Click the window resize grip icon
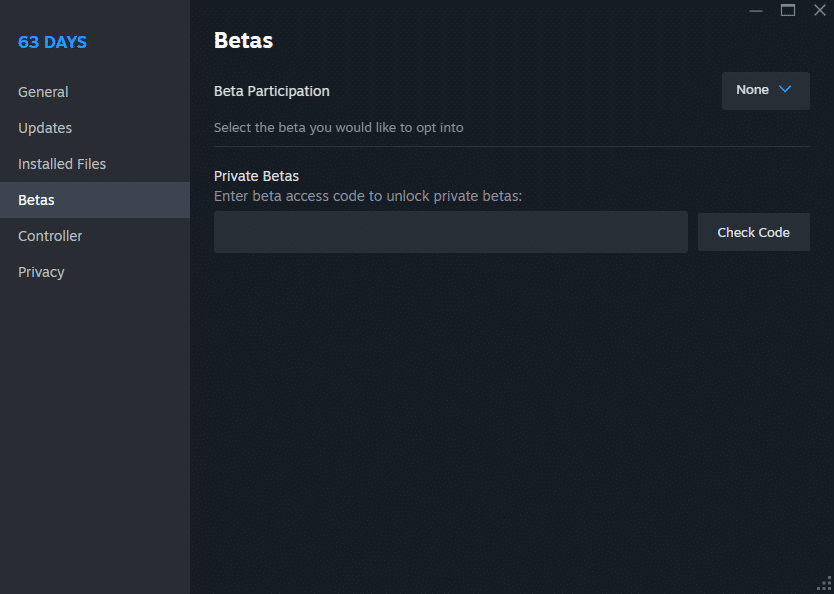 pos(824,584)
